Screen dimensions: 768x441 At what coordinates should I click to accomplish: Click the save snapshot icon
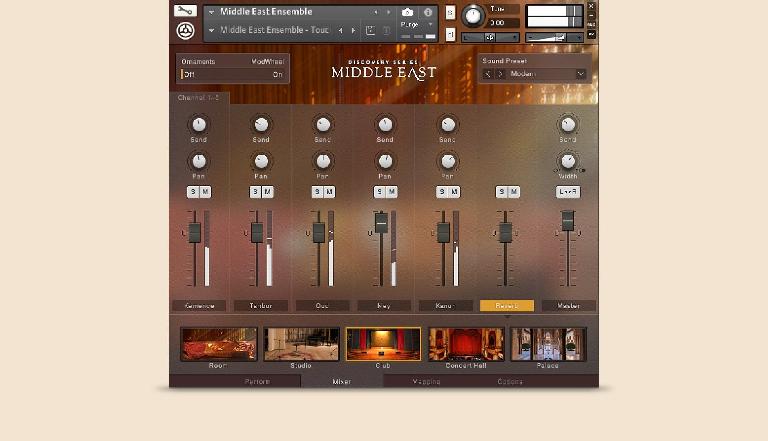(x=370, y=30)
